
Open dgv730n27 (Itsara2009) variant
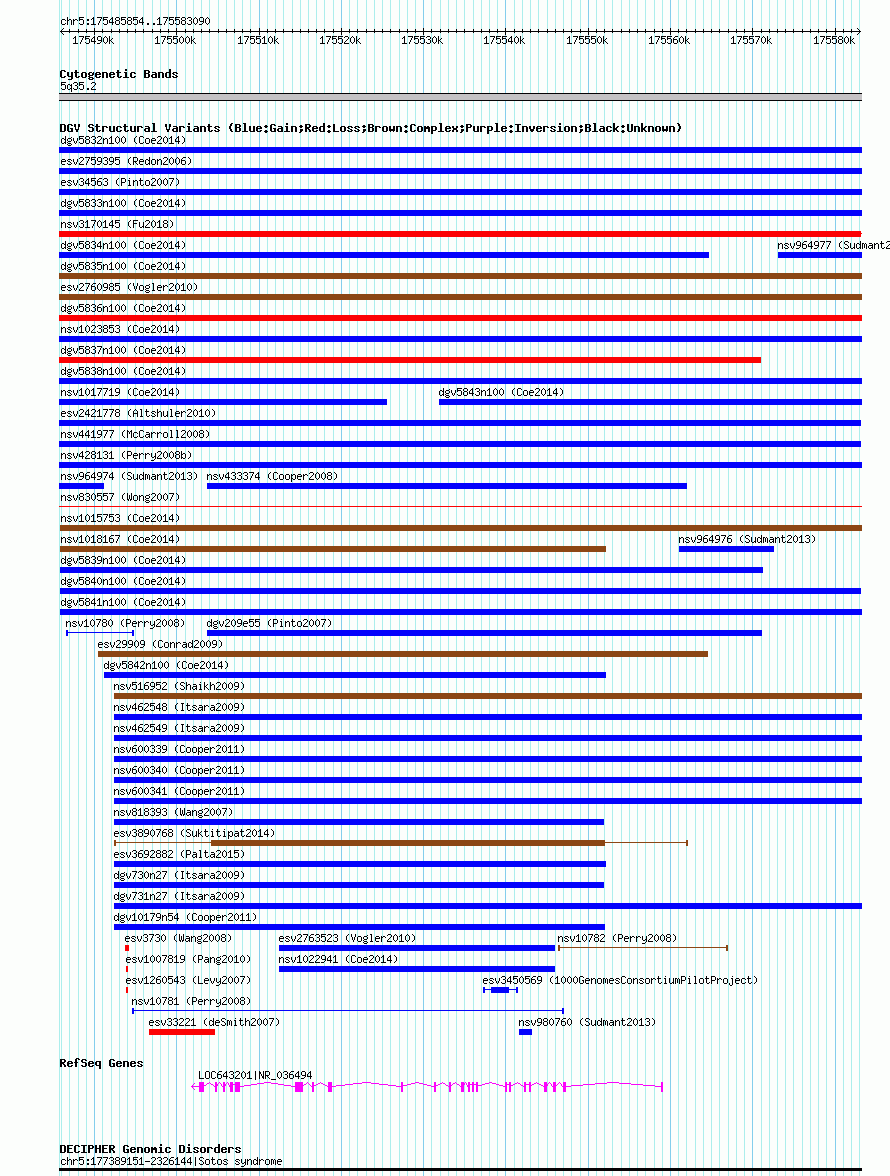point(358,885)
